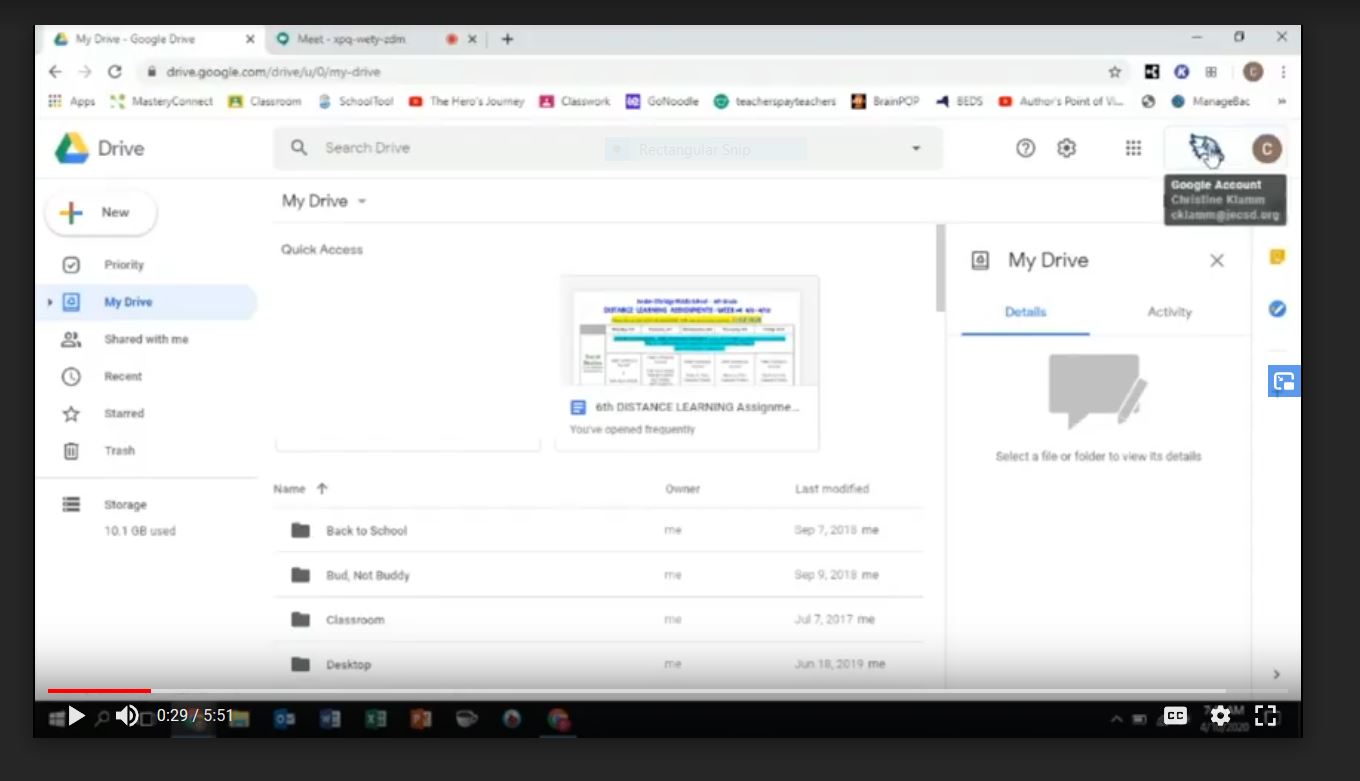This screenshot has width=1360, height=781.
Task: Open the Drive Support help icon
Action: click(x=1025, y=148)
